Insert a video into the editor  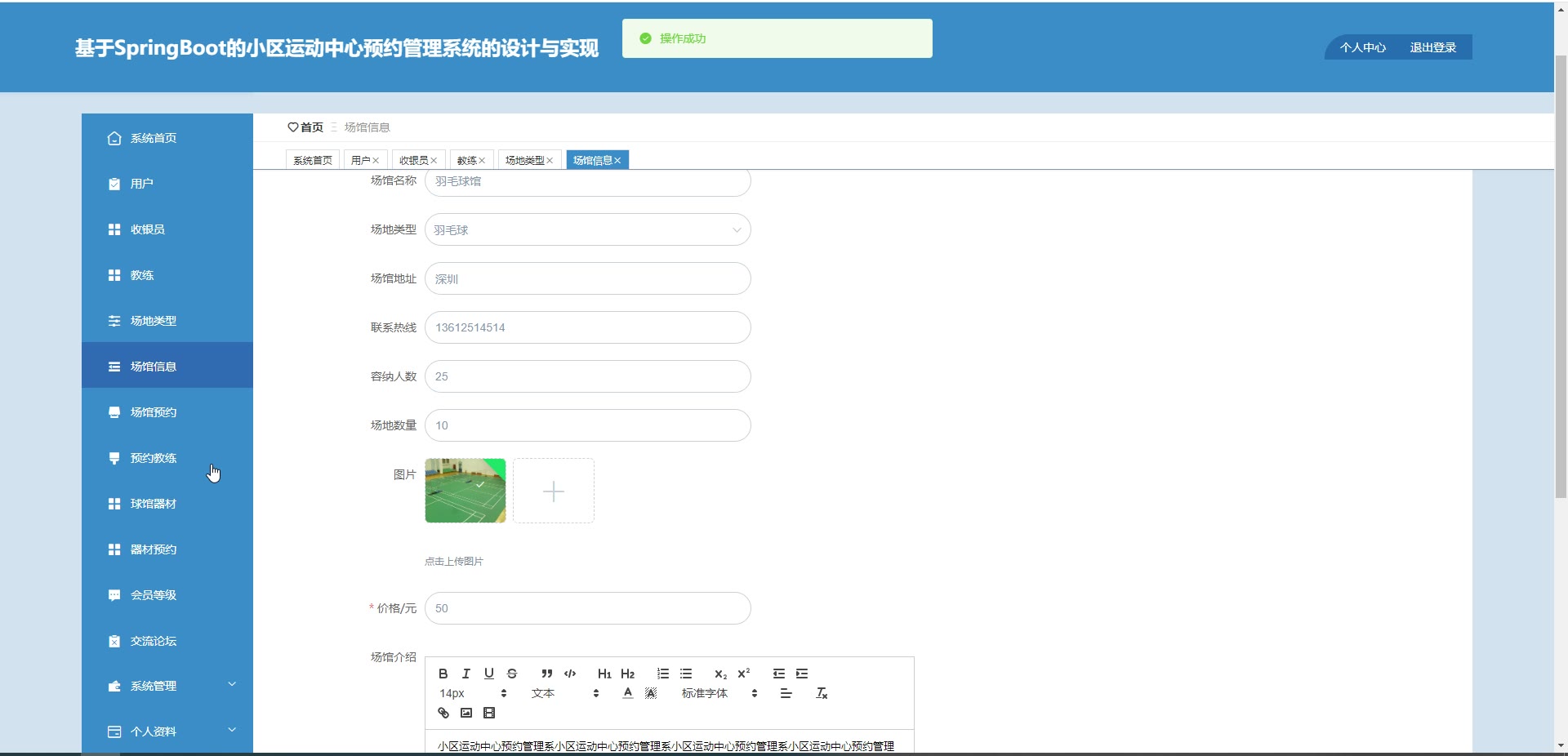coord(488,713)
